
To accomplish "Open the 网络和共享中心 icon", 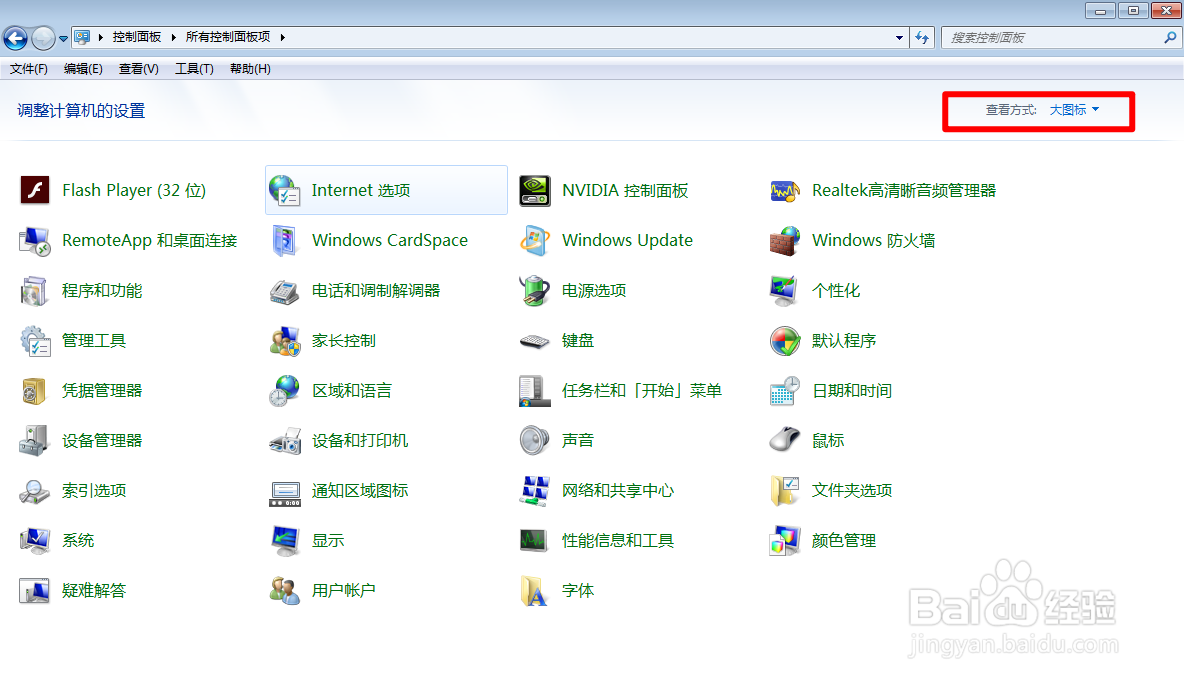I will (x=535, y=490).
